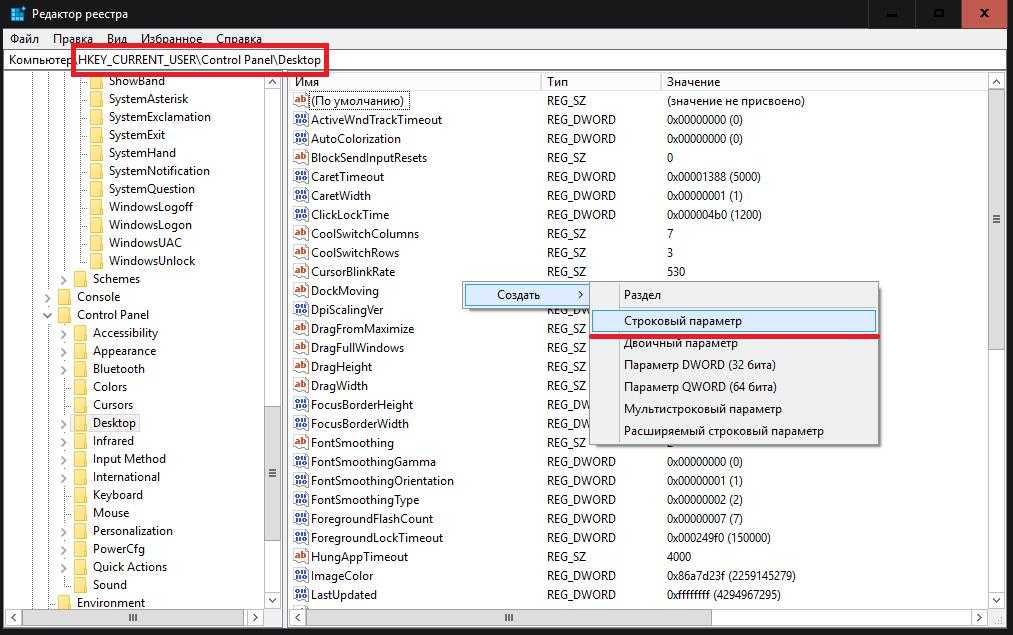Expand the Schemes key node

64,279
